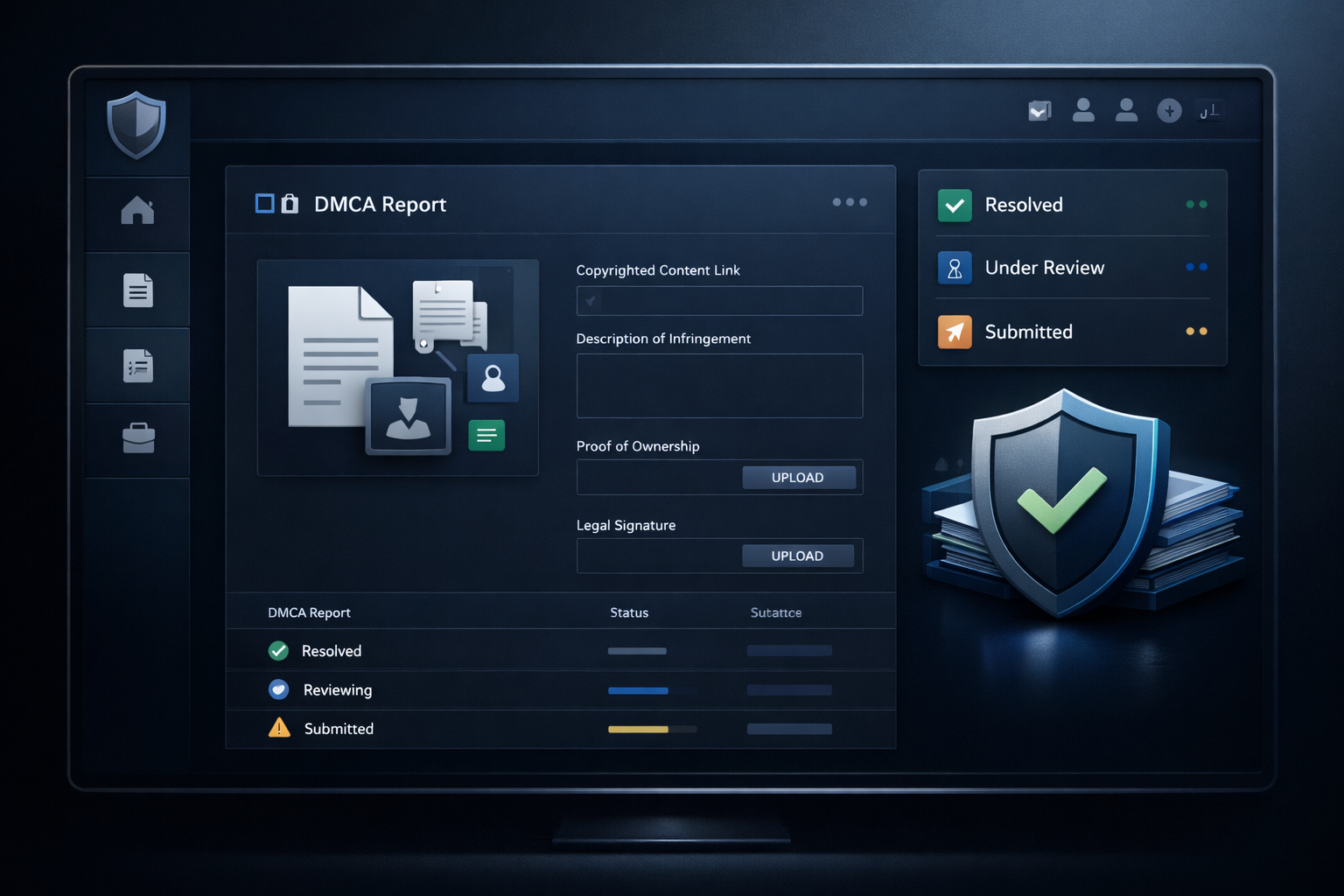Click the blue icon in Reviewing row
Screen dimensions: 1344x896
(x=278, y=689)
